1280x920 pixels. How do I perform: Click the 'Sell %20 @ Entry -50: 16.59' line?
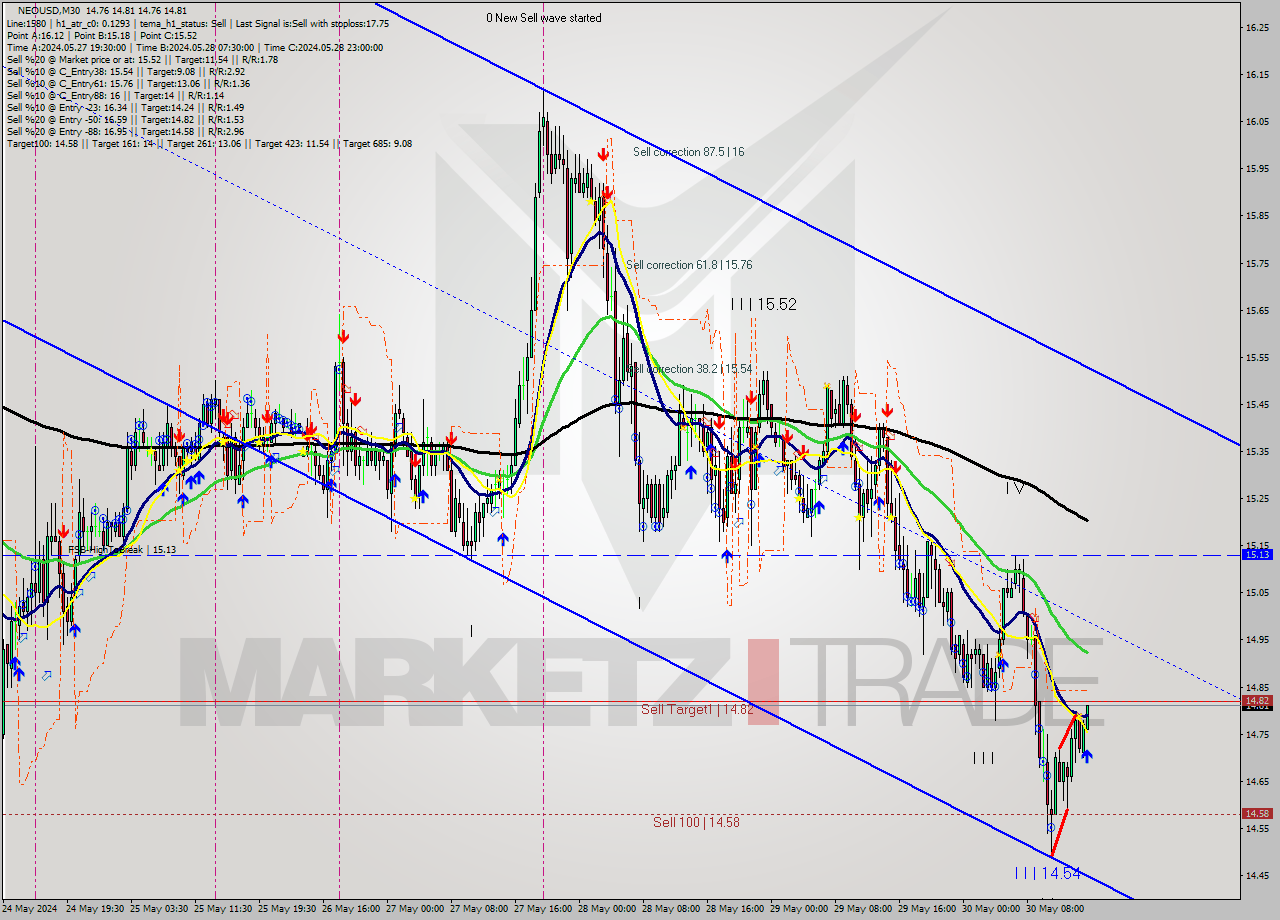[x=125, y=120]
